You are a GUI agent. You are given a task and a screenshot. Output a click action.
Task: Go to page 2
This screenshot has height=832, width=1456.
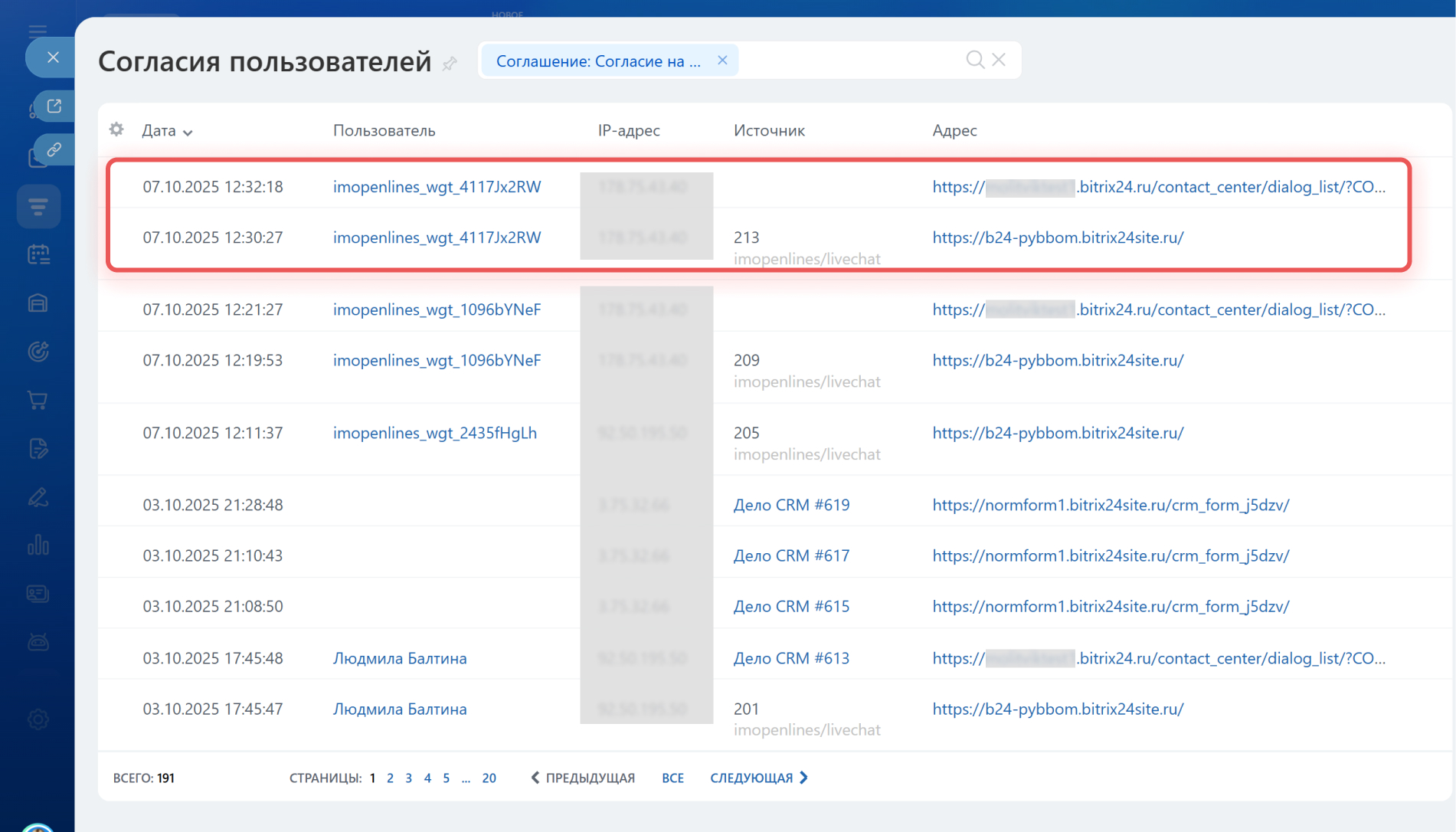(x=390, y=778)
